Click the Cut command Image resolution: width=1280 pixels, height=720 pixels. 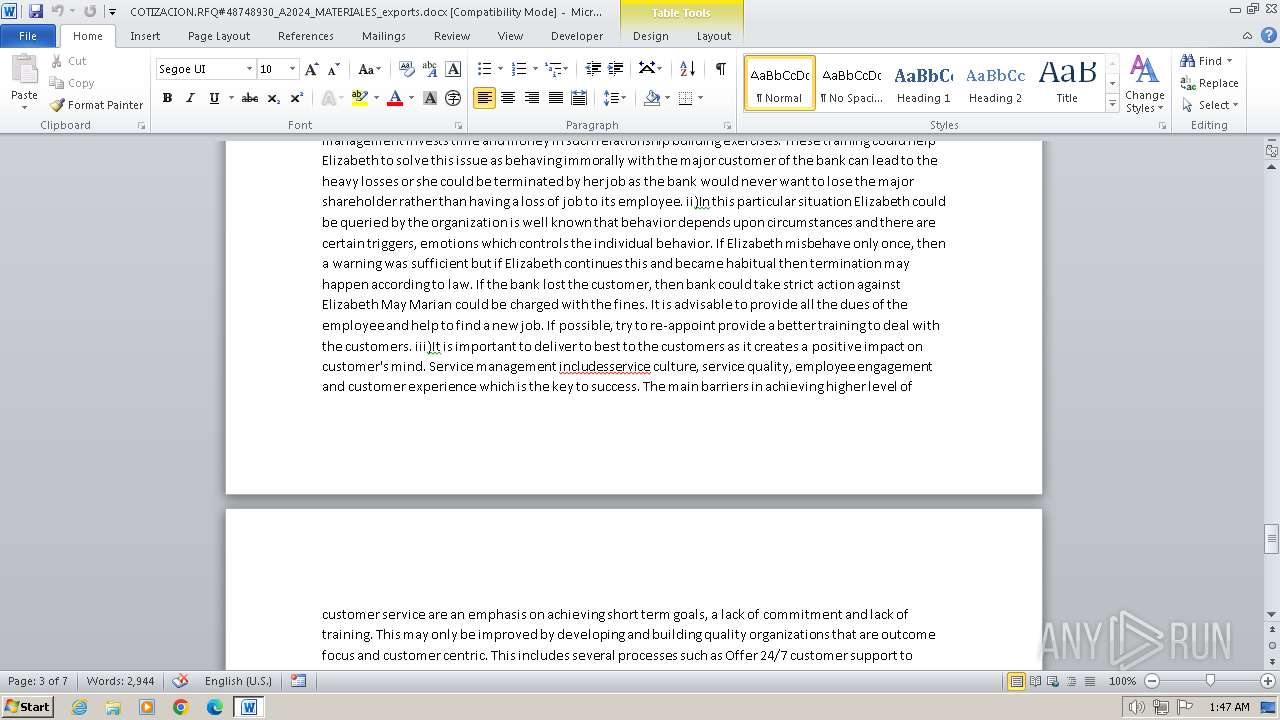pyautogui.click(x=69, y=61)
